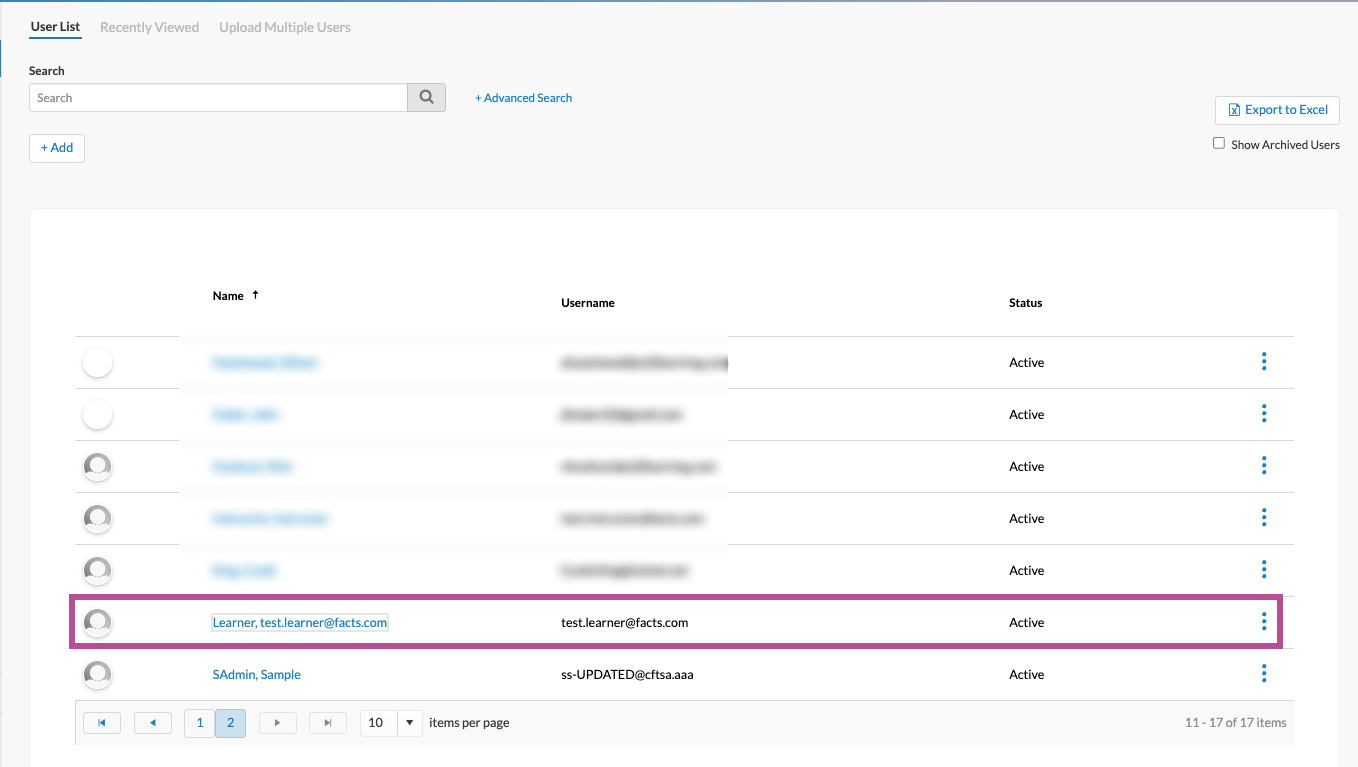Viewport: 1358px width, 767px height.
Task: Open the Upload Multiple Users tab
Action: [285, 27]
